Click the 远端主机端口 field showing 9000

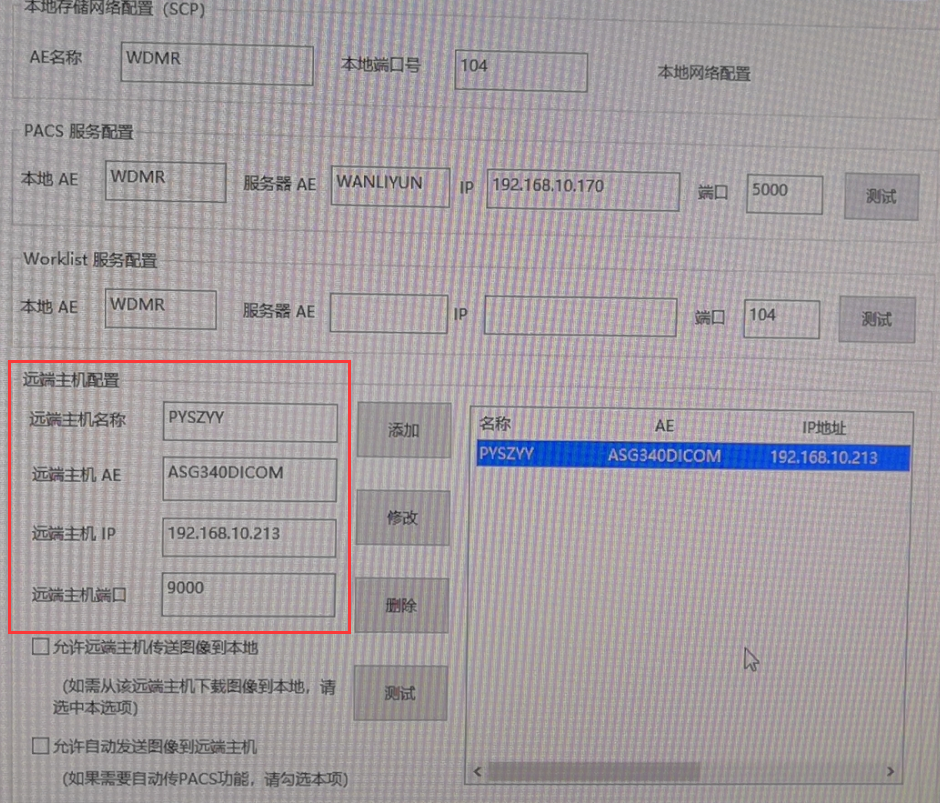[249, 595]
